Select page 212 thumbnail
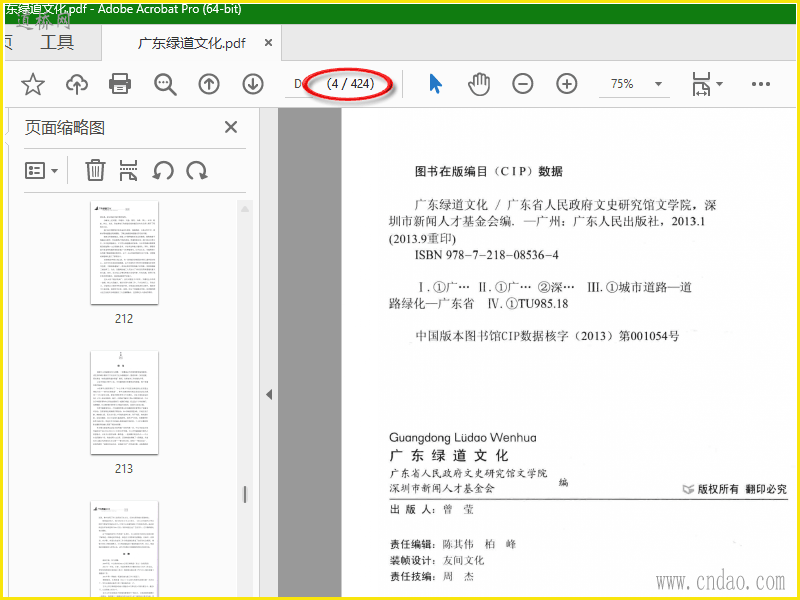 [124, 253]
